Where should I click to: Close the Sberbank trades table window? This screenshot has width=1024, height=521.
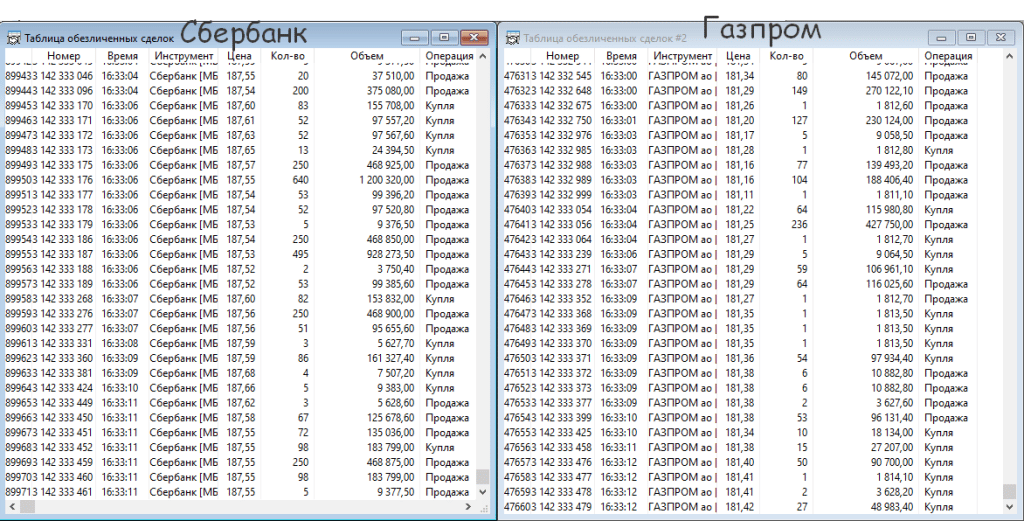click(x=472, y=37)
